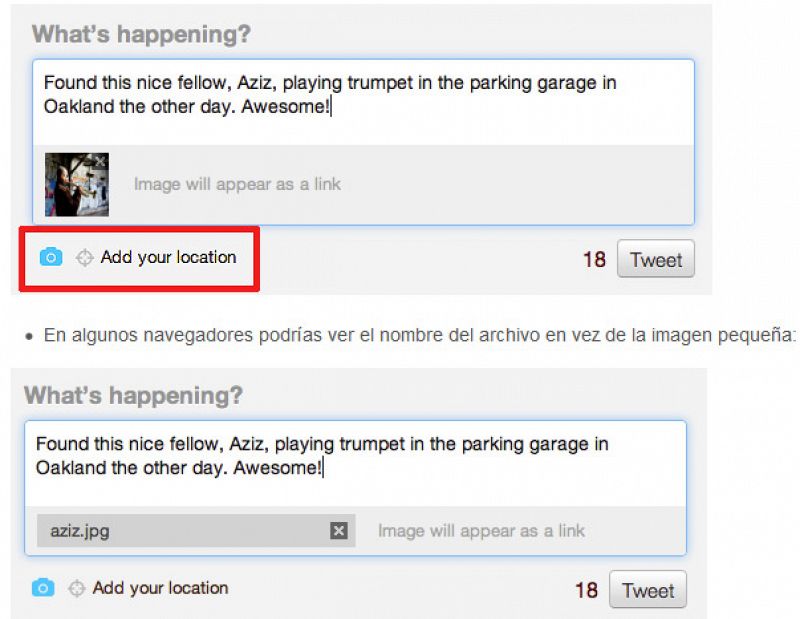Remove the aziz.jpg attachment with its X button
Viewport: 800px width, 619px height.
(339, 531)
